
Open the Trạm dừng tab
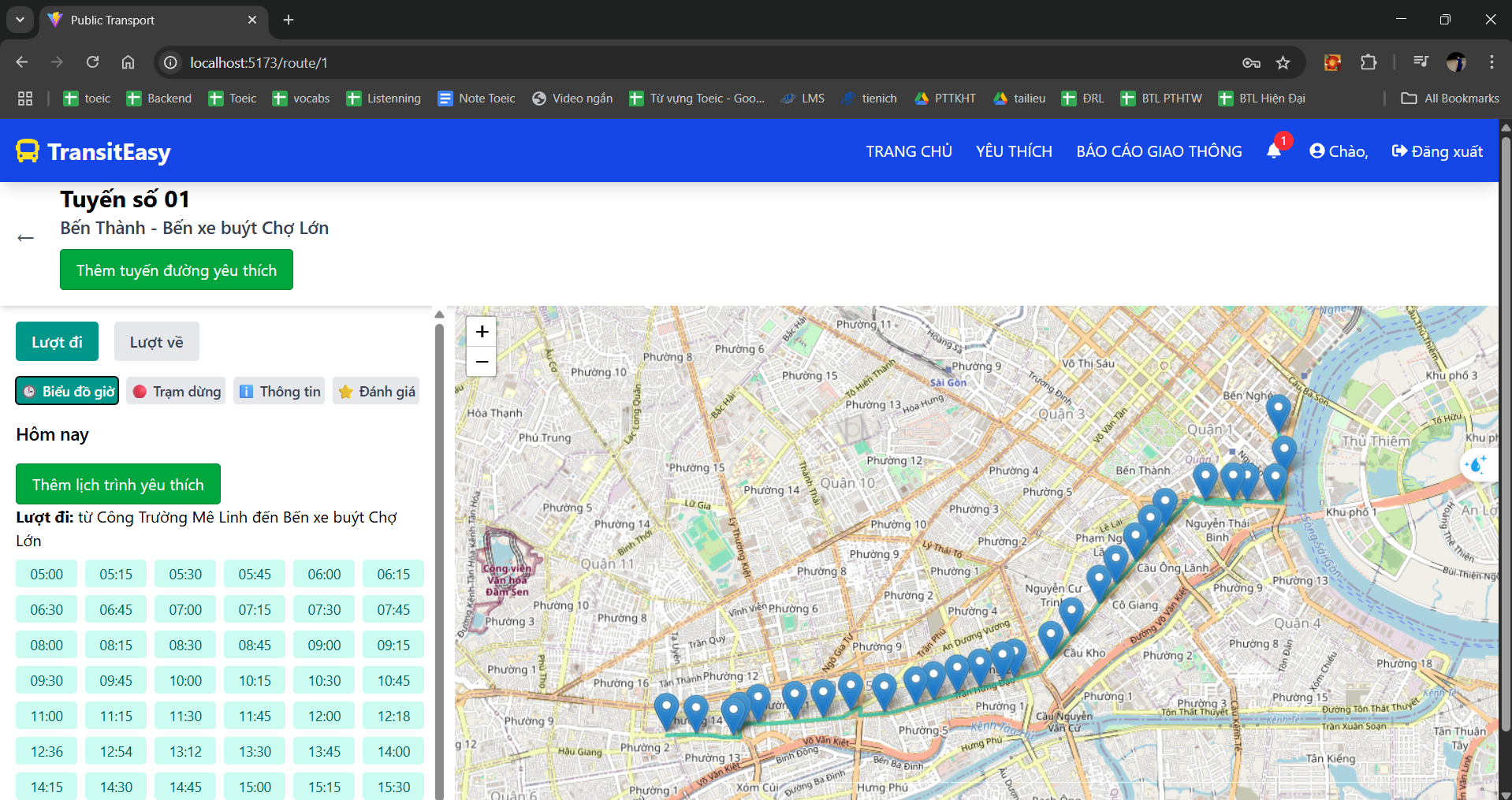[176, 392]
